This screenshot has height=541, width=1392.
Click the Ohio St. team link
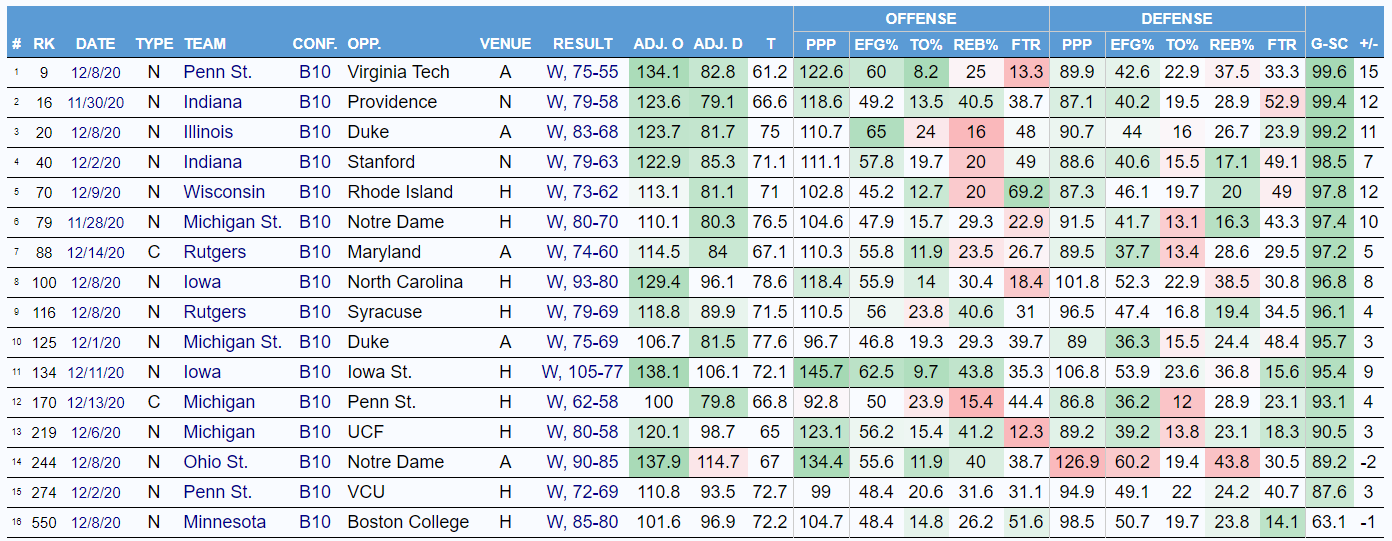pos(216,462)
